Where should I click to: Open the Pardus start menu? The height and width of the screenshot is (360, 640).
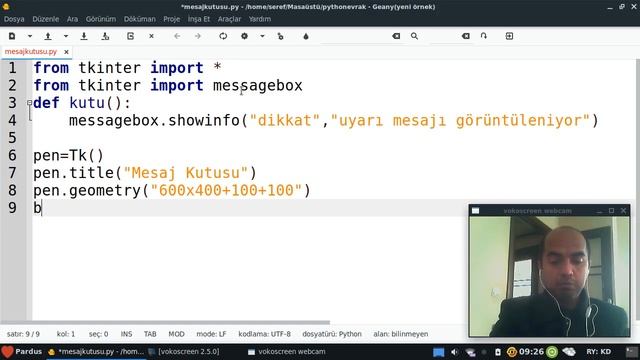point(22,352)
